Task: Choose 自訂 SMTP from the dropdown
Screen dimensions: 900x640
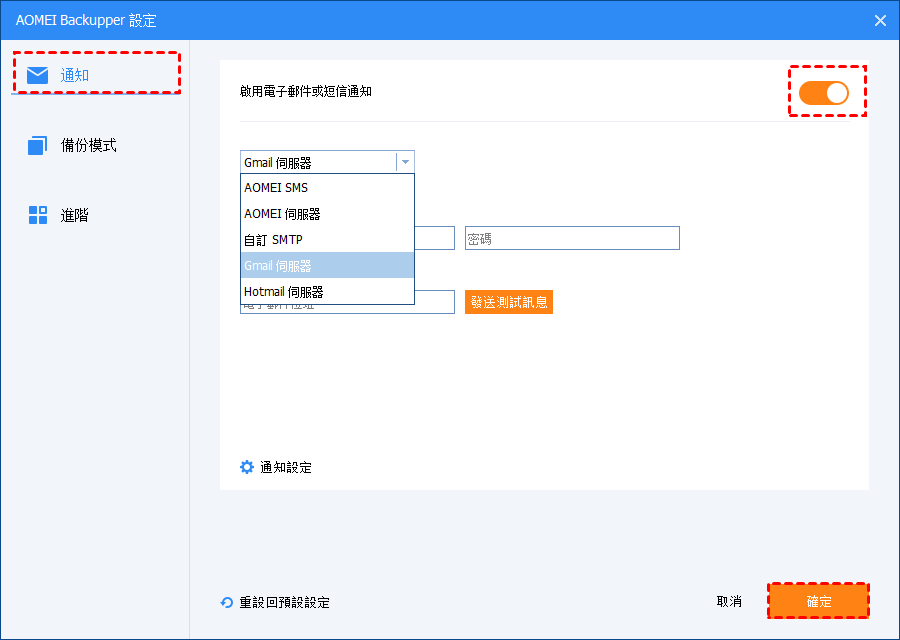Action: [x=327, y=239]
